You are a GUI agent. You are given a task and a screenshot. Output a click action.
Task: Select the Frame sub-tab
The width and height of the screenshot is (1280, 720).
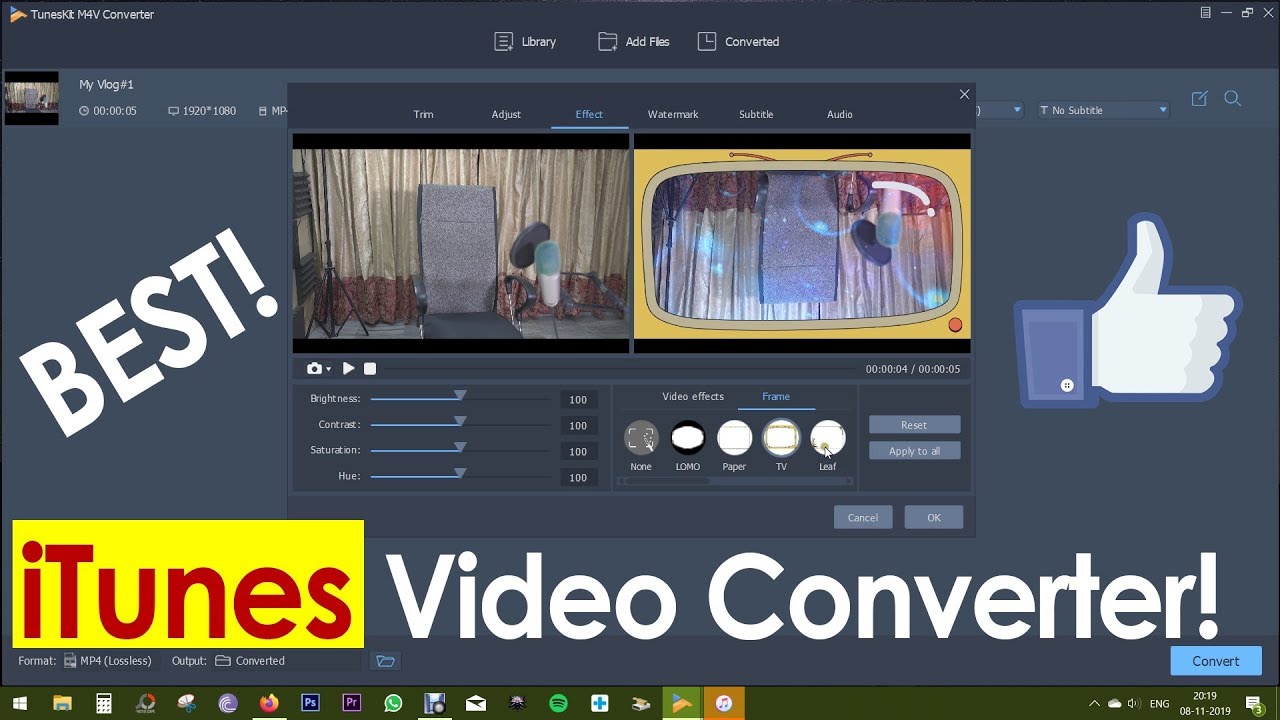776,397
